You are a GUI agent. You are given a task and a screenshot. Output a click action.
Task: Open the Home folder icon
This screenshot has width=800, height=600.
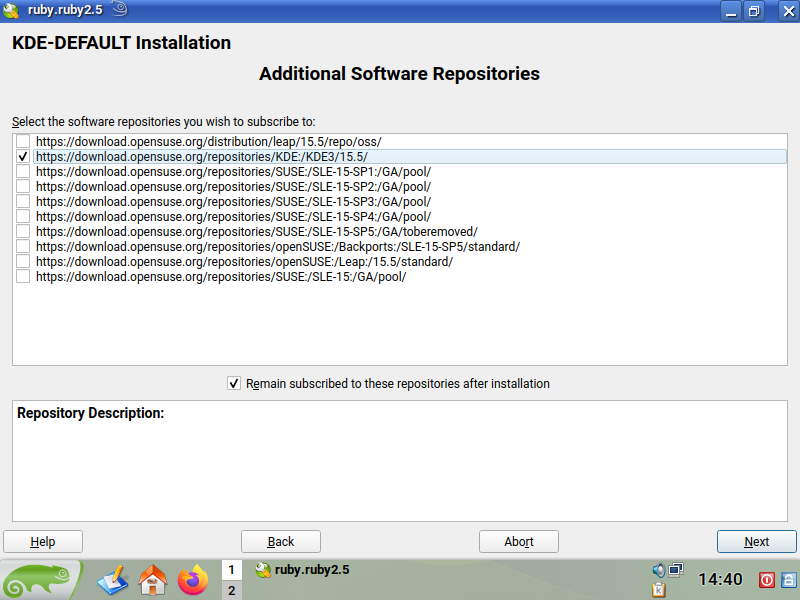point(153,580)
